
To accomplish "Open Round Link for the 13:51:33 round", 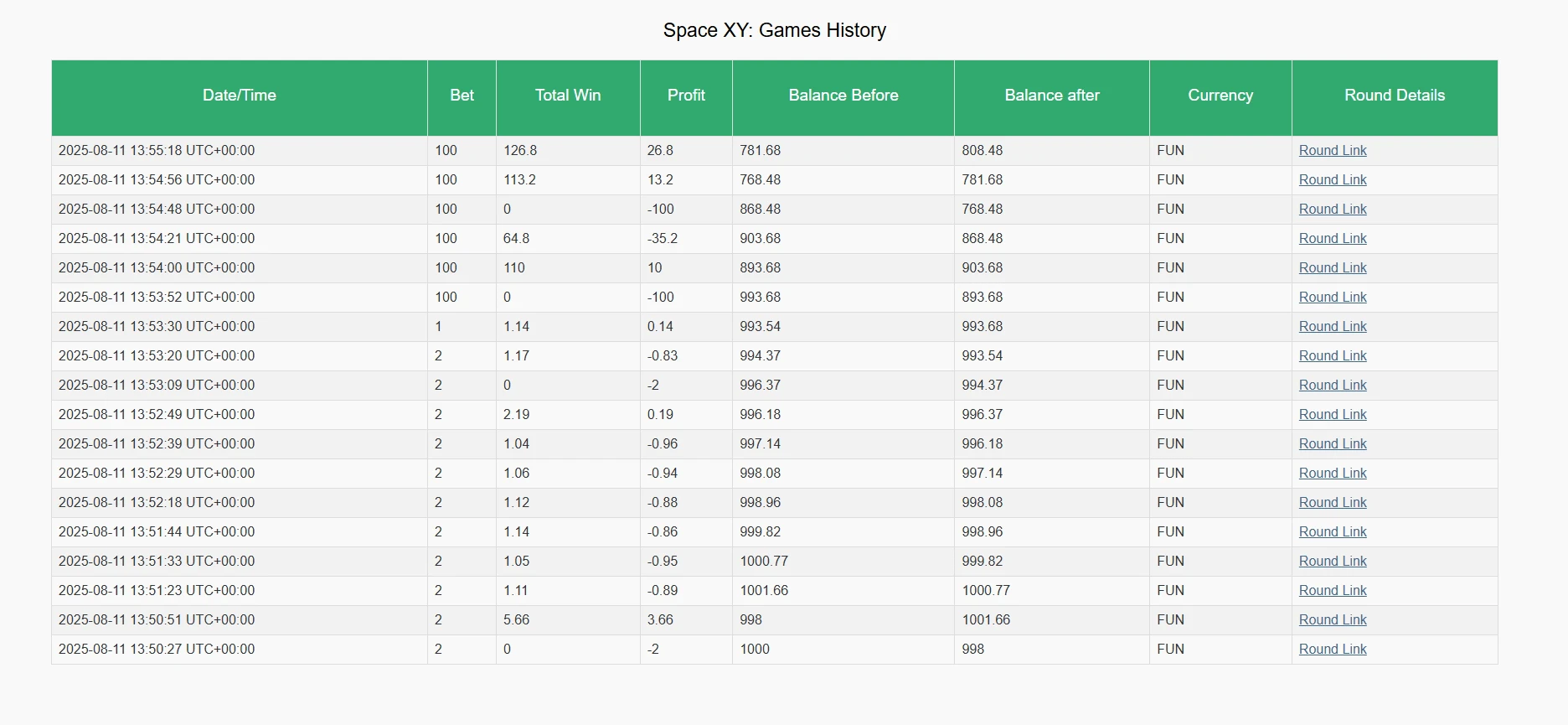I will pos(1333,562).
